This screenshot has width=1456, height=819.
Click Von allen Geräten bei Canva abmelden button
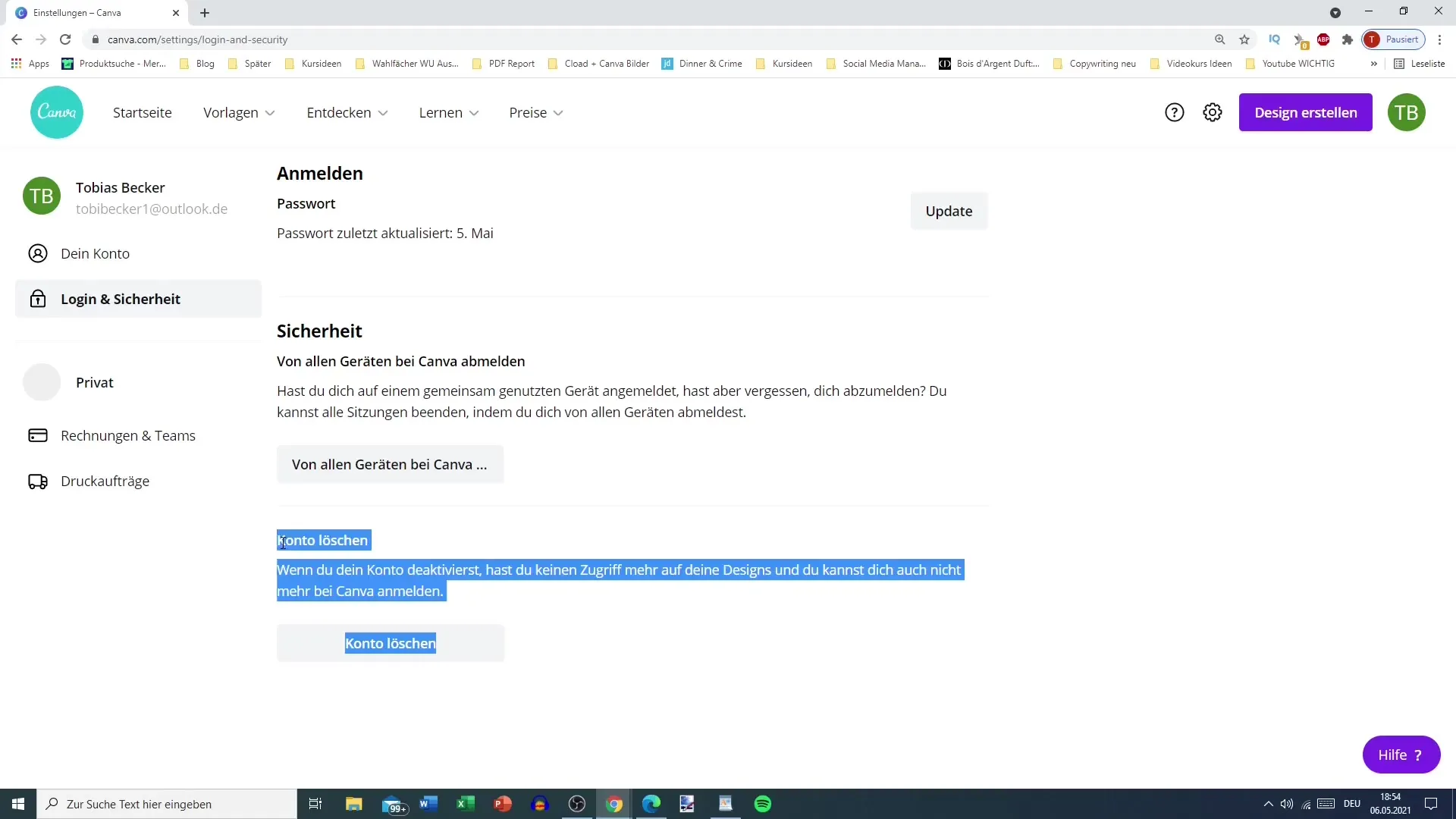tap(390, 464)
